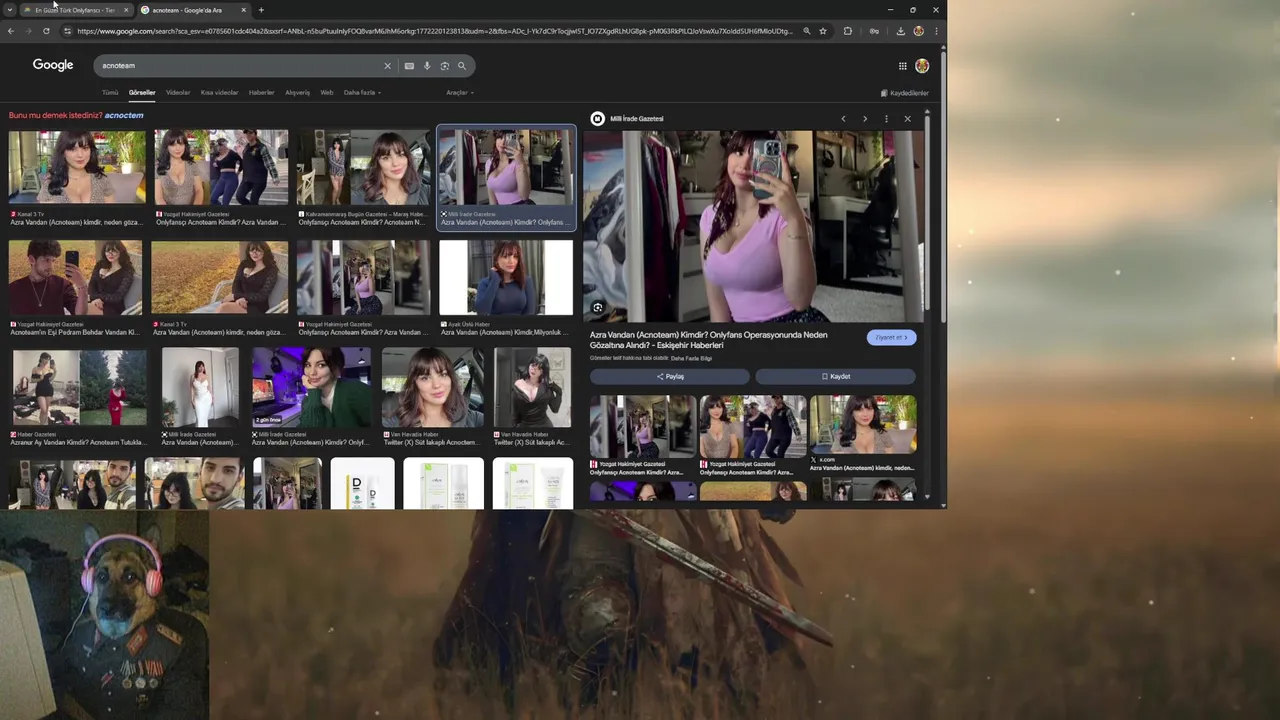Click the 'acnoctem' spelling suggestion
Viewport: 1280px width, 720px height.
[124, 115]
